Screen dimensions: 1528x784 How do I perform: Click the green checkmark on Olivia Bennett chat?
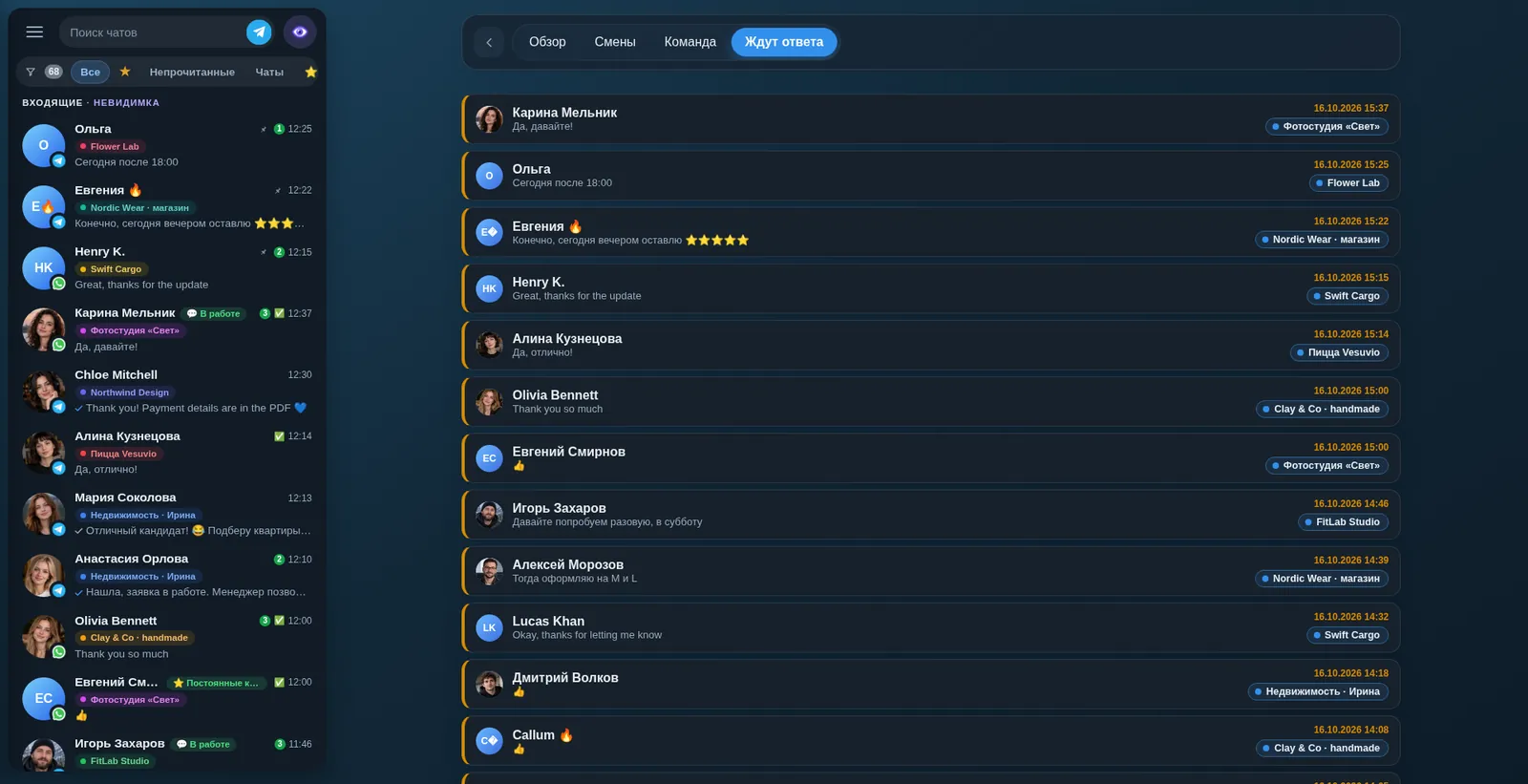[279, 621]
